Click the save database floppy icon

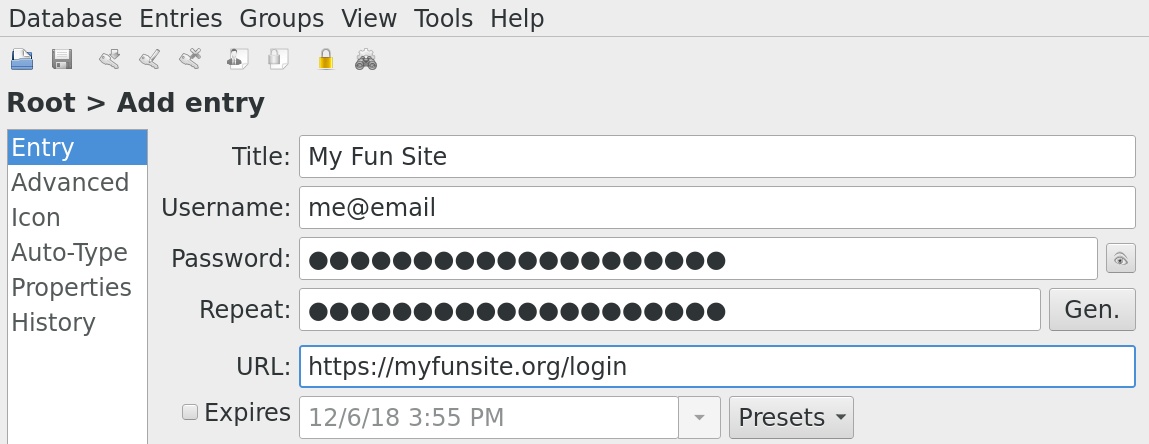click(x=62, y=60)
